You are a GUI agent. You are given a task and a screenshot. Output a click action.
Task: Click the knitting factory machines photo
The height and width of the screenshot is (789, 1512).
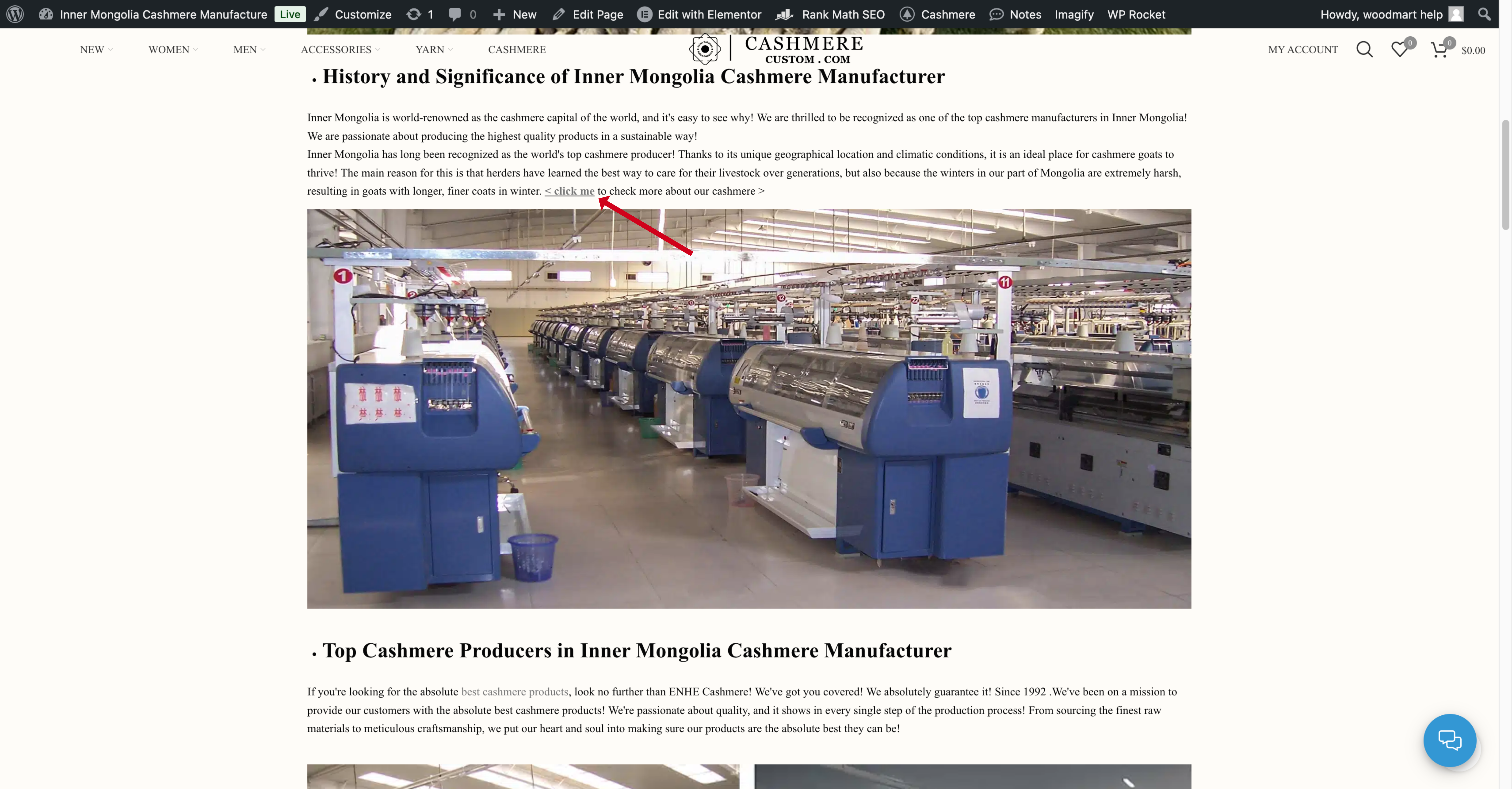749,409
